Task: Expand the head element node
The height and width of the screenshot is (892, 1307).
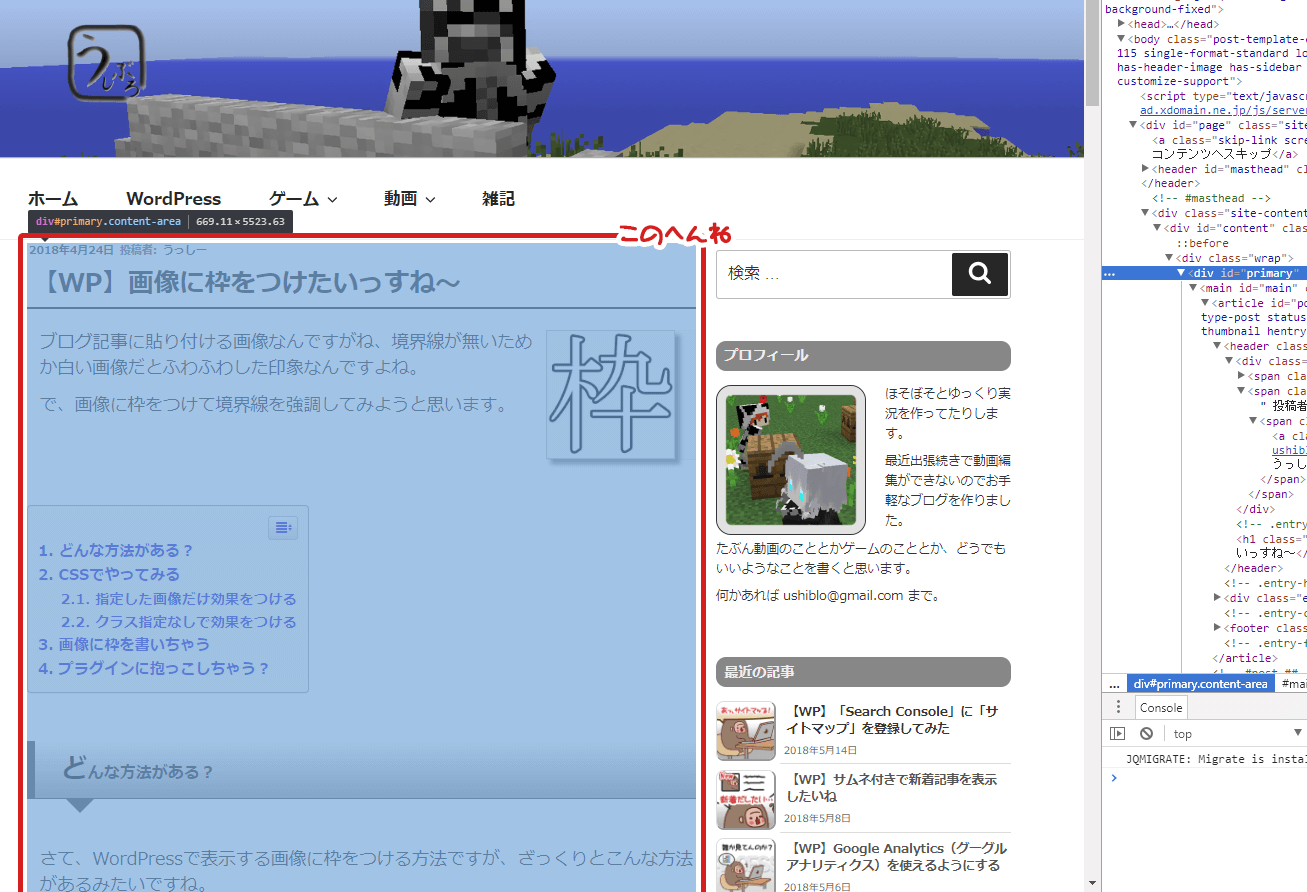Action: (1121, 24)
